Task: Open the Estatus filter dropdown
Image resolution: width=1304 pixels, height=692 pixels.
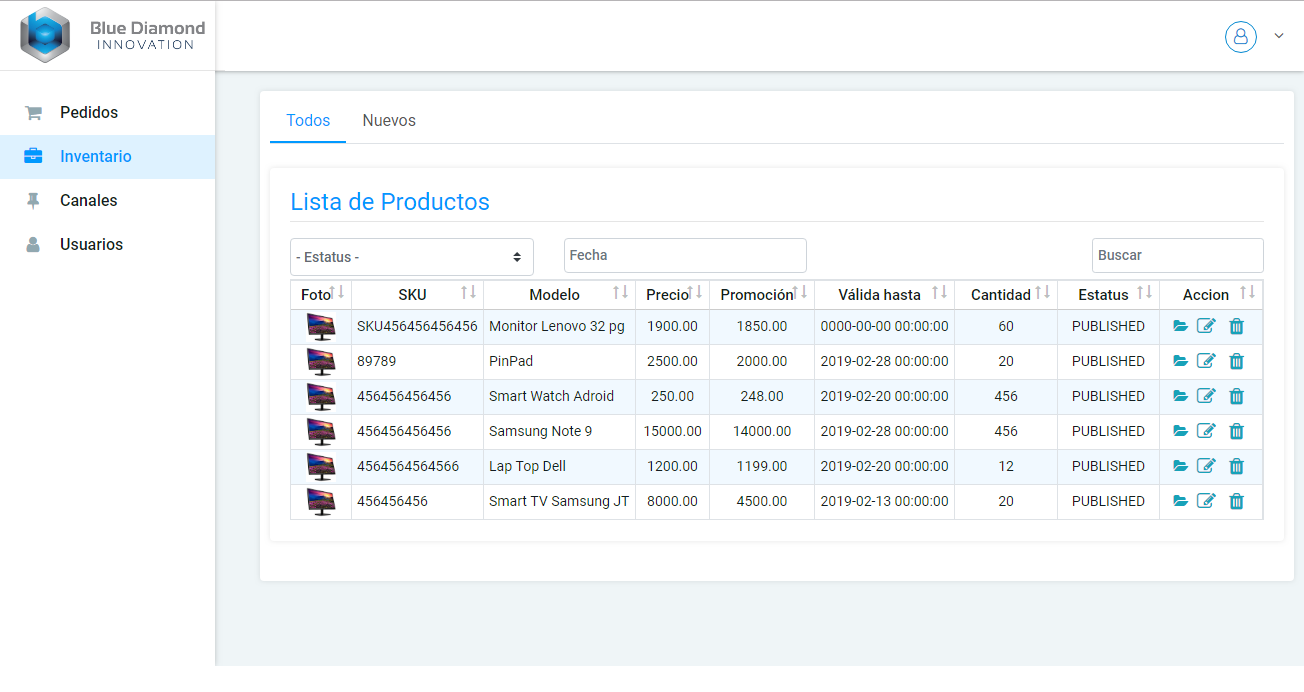Action: coord(411,257)
